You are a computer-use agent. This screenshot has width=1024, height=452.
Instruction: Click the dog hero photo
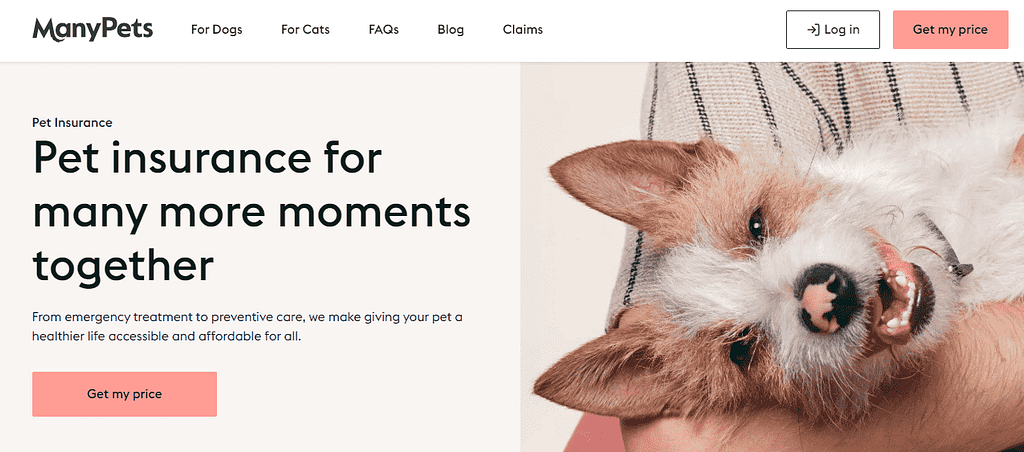772,257
